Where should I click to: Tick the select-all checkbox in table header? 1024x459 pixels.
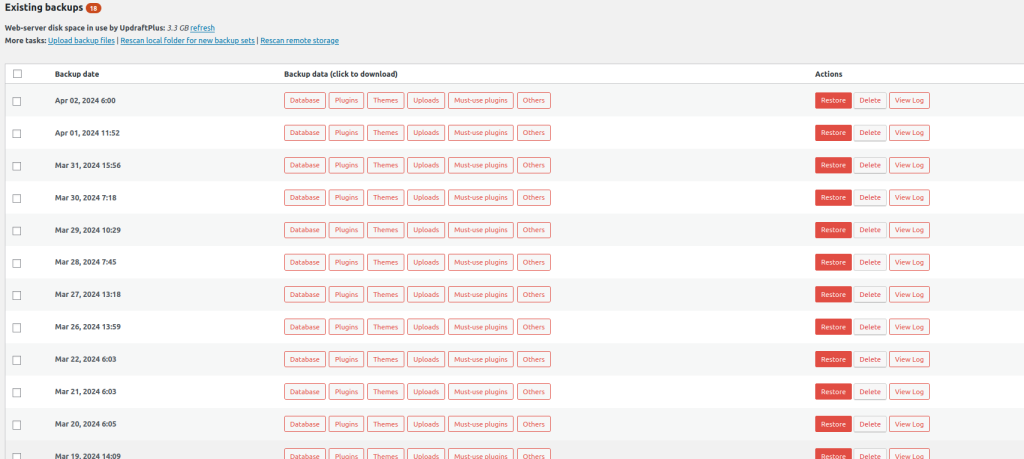(x=16, y=74)
